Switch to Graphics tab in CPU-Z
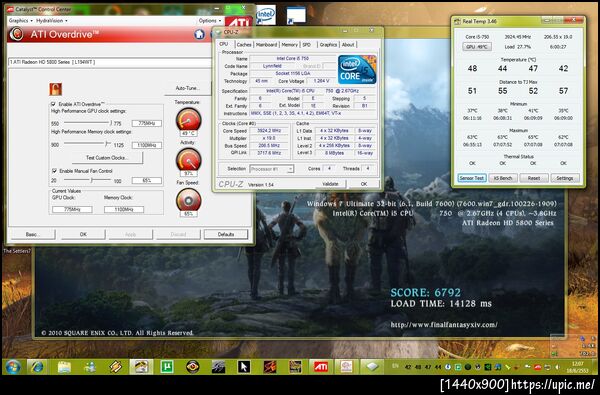600x395 pixels. click(x=328, y=45)
